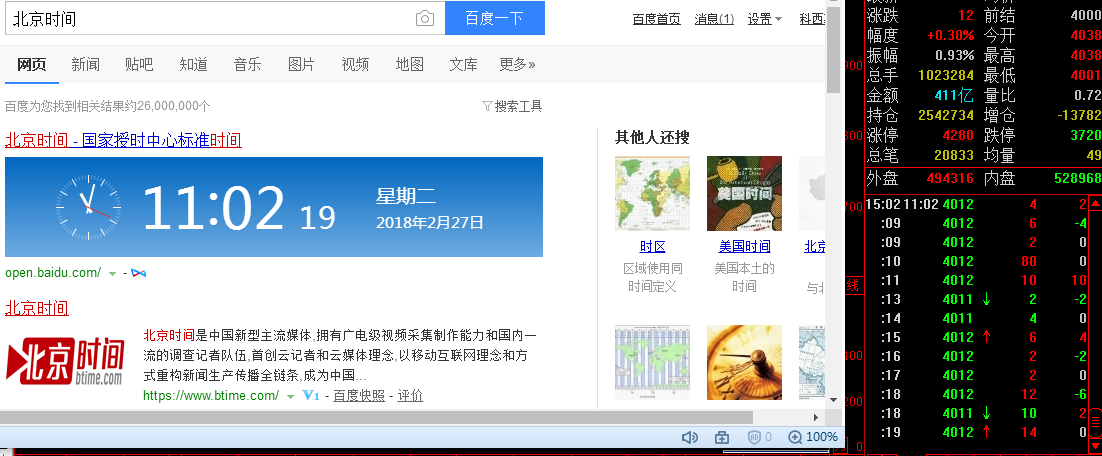Click the ad-block shield icon
Screen dimensions: 1102x456
pyautogui.click(x=754, y=437)
